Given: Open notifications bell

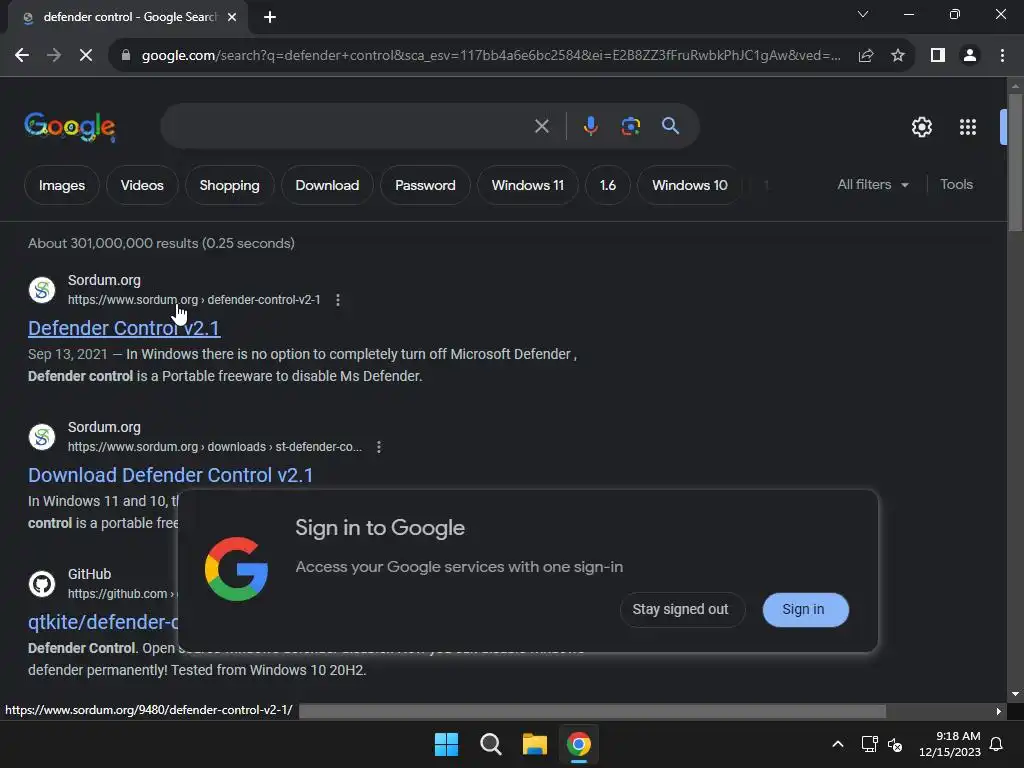Looking at the screenshot, I should (x=996, y=744).
